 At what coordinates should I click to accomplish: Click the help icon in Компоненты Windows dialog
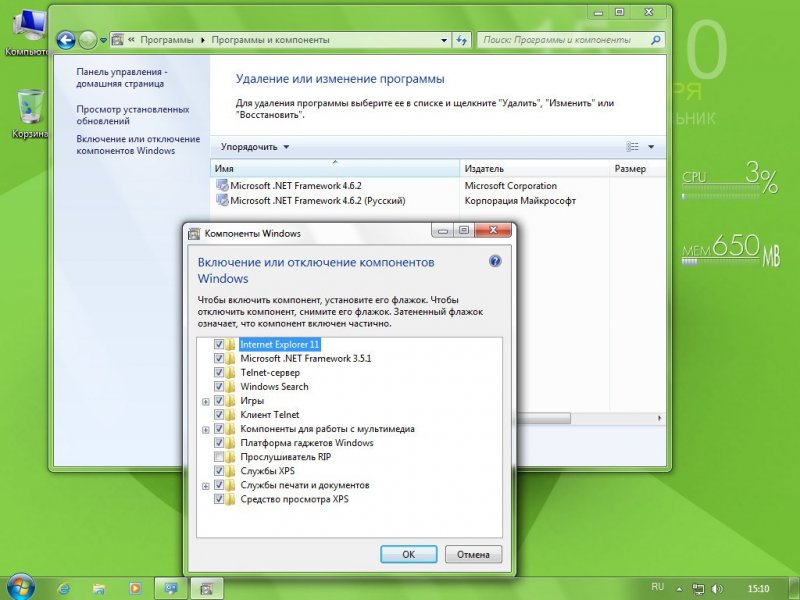pyautogui.click(x=495, y=262)
